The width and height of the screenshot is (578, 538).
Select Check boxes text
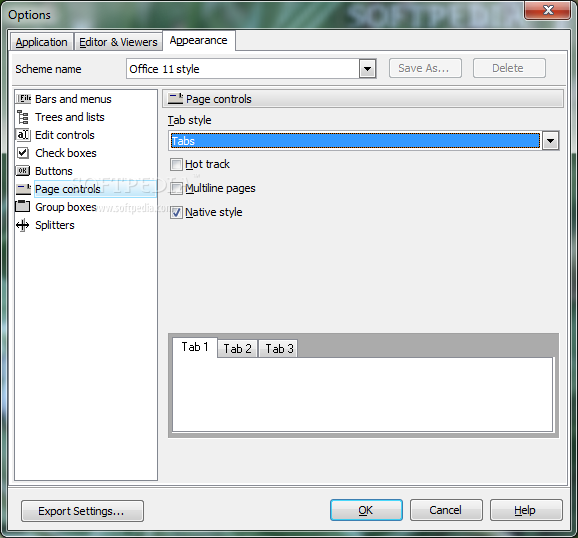coord(66,153)
